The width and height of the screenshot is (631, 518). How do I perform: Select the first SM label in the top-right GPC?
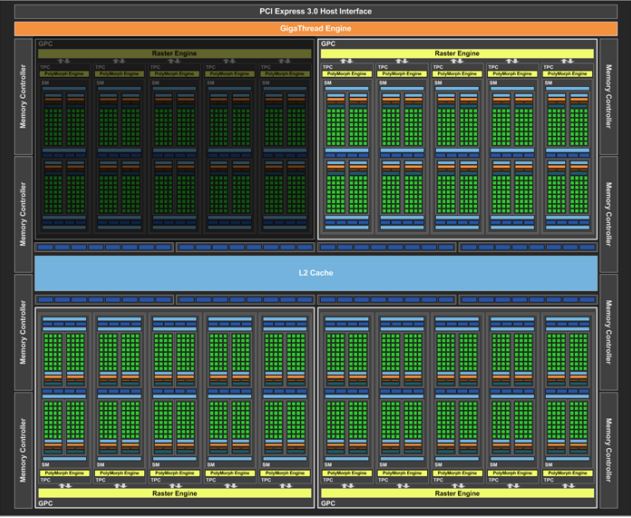tap(328, 83)
